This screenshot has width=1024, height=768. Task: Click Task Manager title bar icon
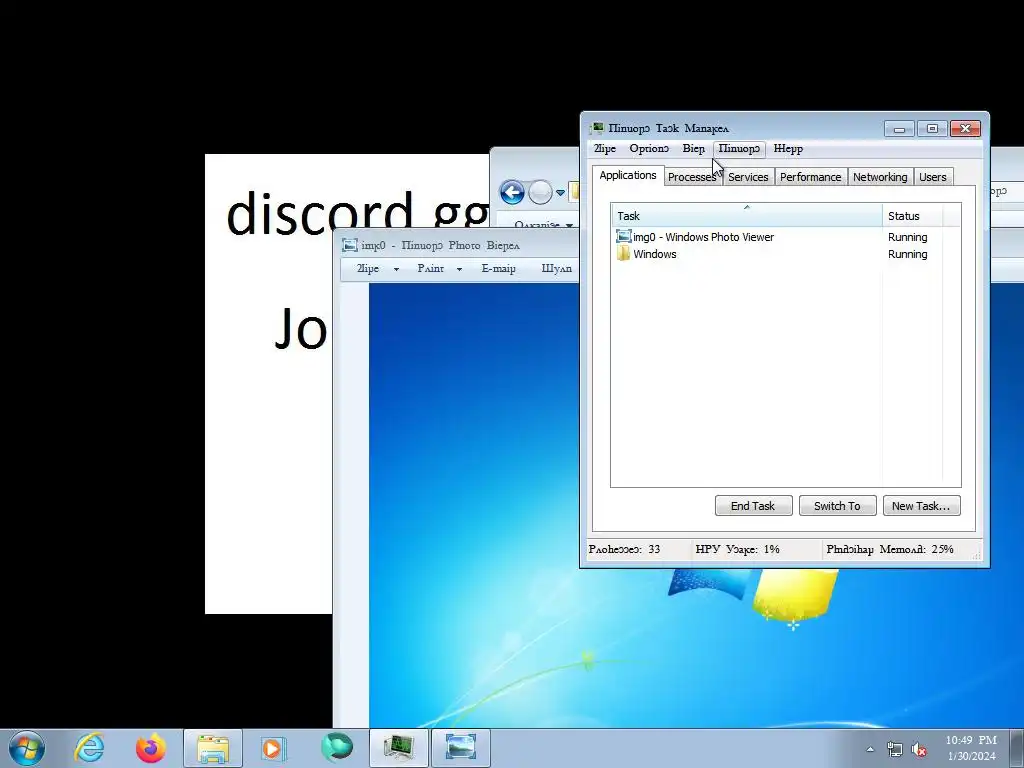point(597,128)
